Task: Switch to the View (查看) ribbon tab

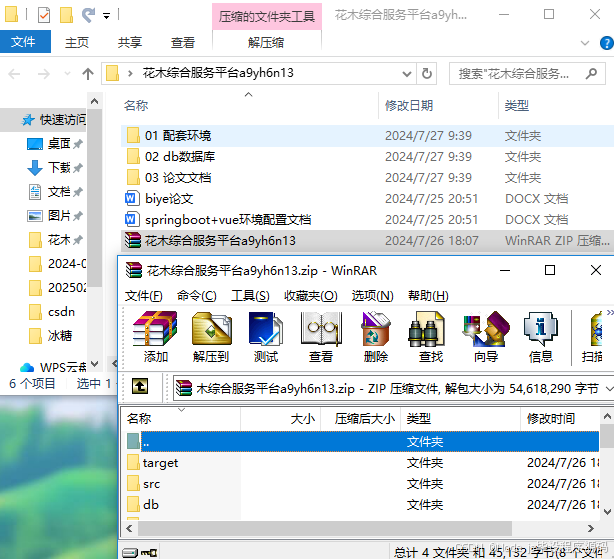Action: (x=182, y=42)
